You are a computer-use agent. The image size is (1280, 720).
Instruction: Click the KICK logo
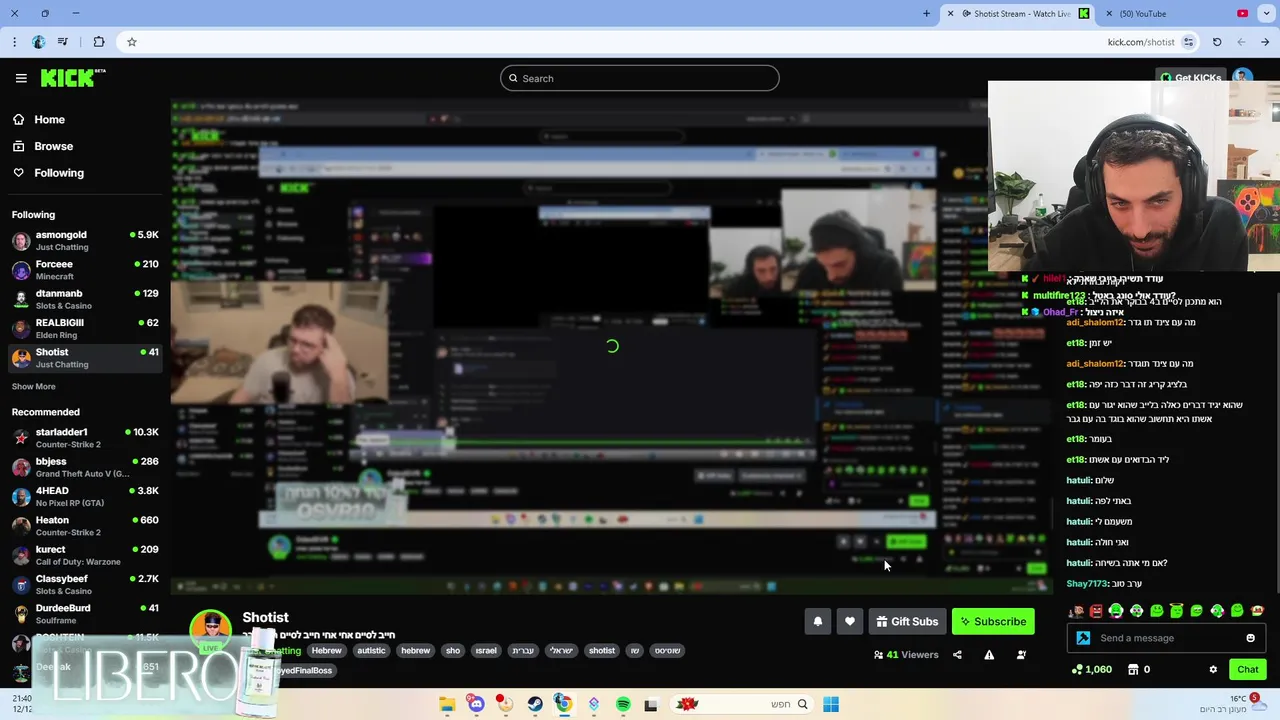(x=73, y=78)
